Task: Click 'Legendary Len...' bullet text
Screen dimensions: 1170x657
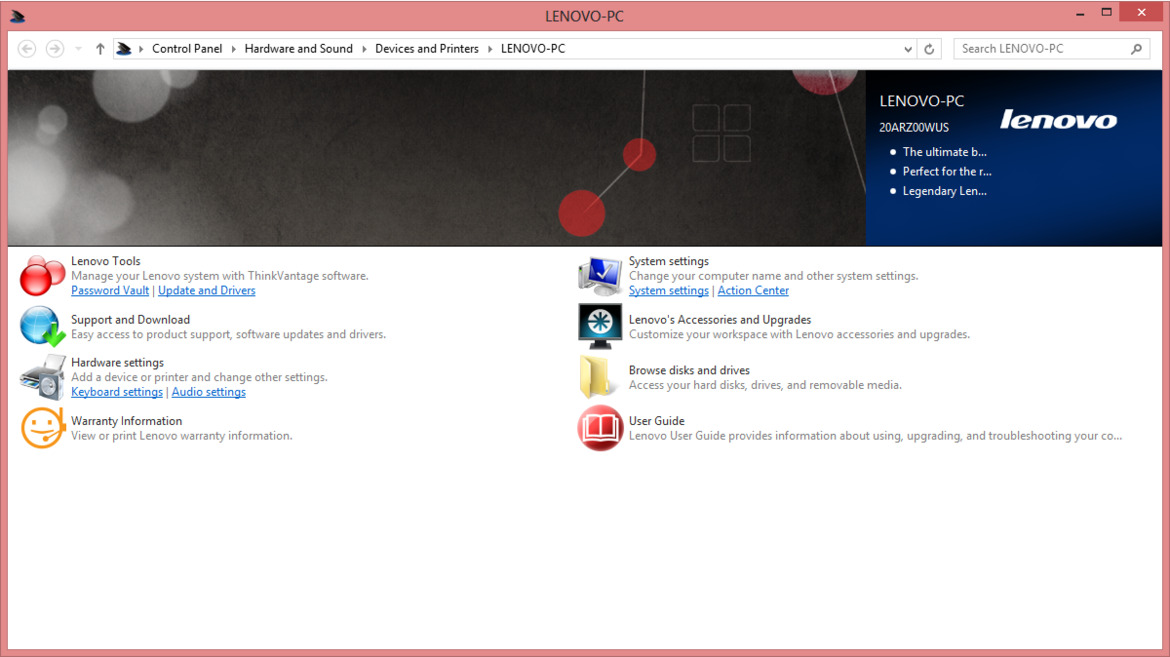Action: [945, 191]
